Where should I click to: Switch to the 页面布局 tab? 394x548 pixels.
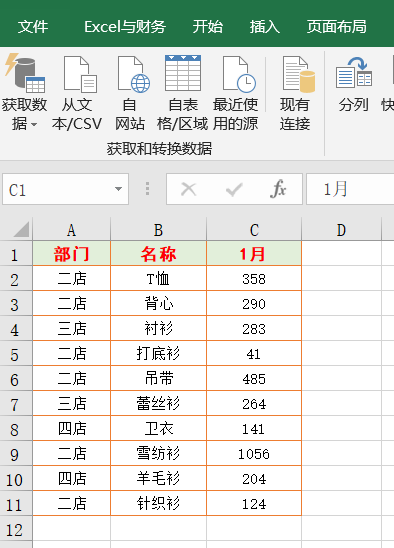tap(337, 27)
